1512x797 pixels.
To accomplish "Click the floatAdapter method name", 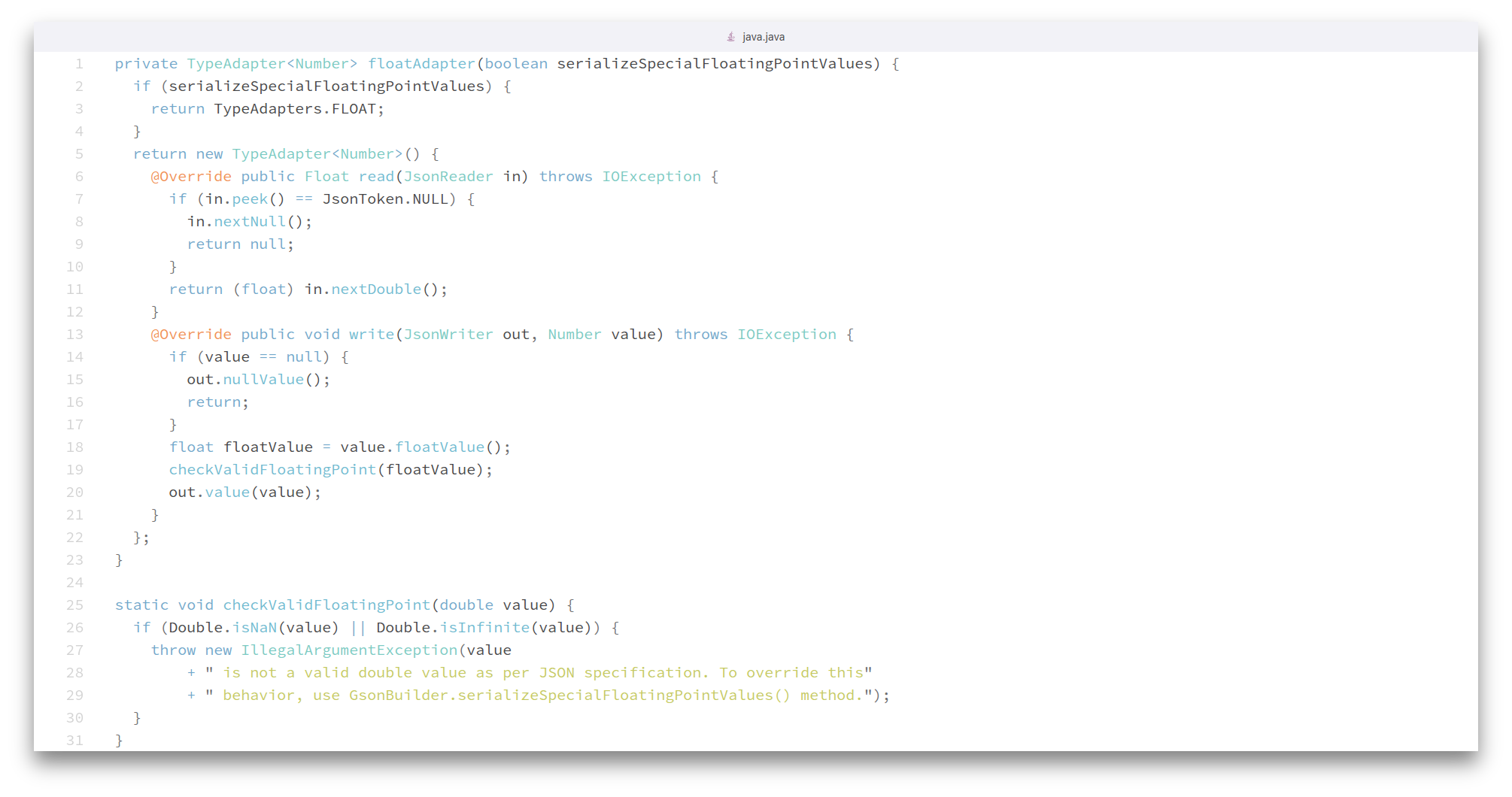I will pyautogui.click(x=421, y=64).
